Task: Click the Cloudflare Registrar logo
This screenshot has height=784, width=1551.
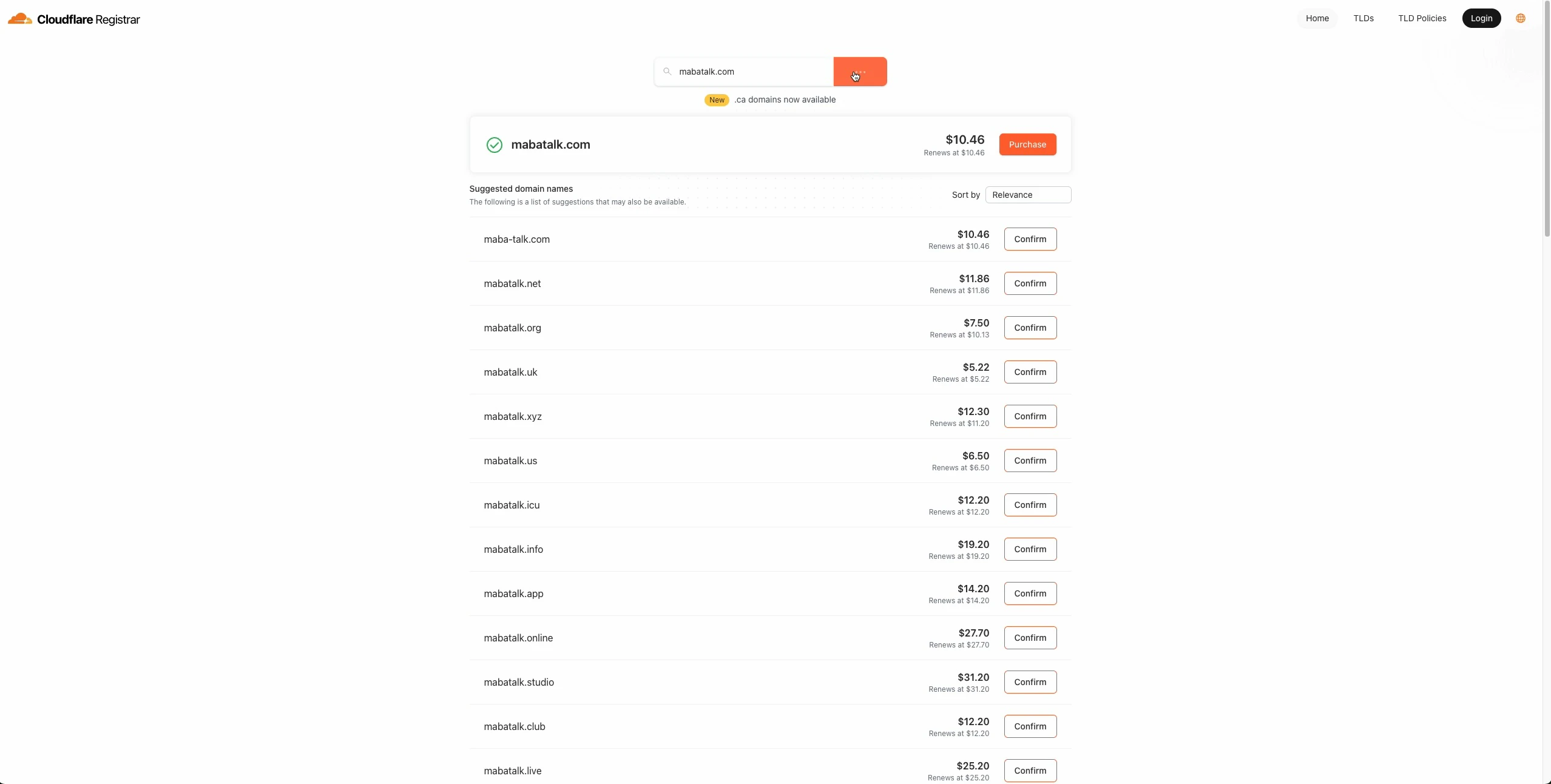Action: point(73,19)
